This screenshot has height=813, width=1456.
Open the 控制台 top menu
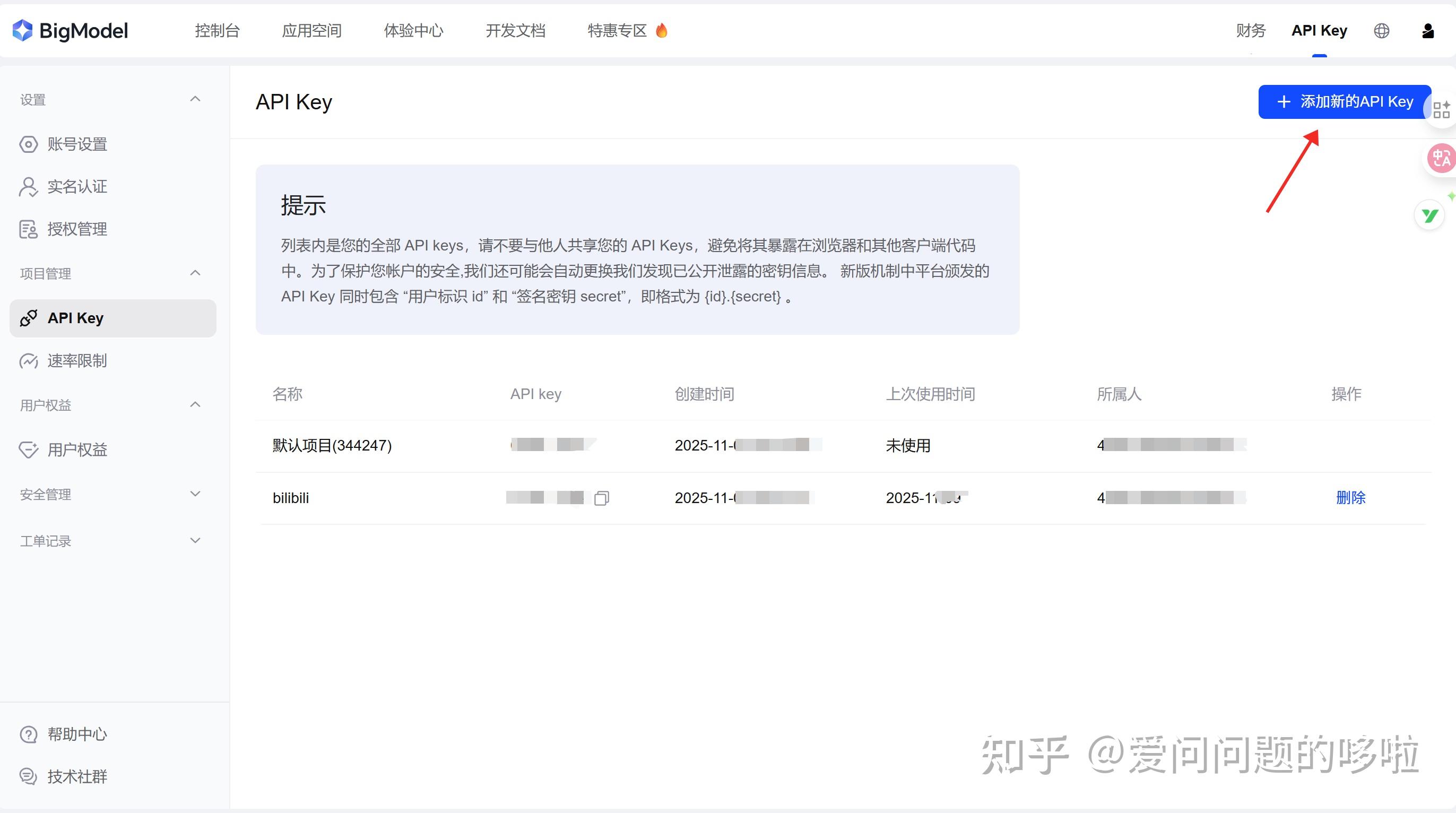218,31
